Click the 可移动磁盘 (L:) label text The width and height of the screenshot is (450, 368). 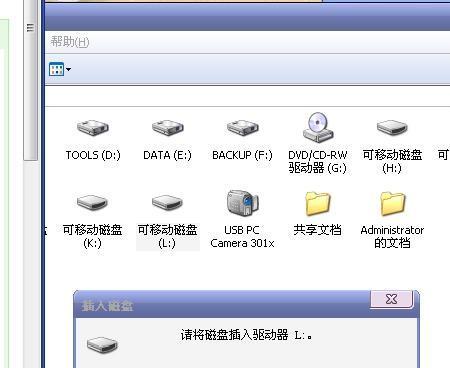[x=167, y=236]
